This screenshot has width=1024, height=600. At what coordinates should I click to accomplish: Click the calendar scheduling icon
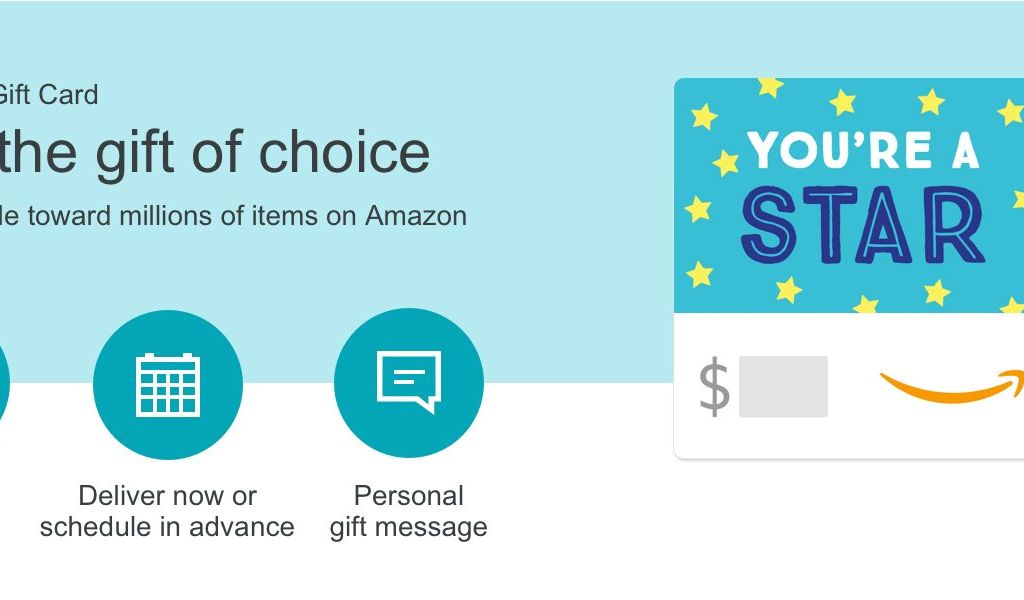[x=168, y=385]
